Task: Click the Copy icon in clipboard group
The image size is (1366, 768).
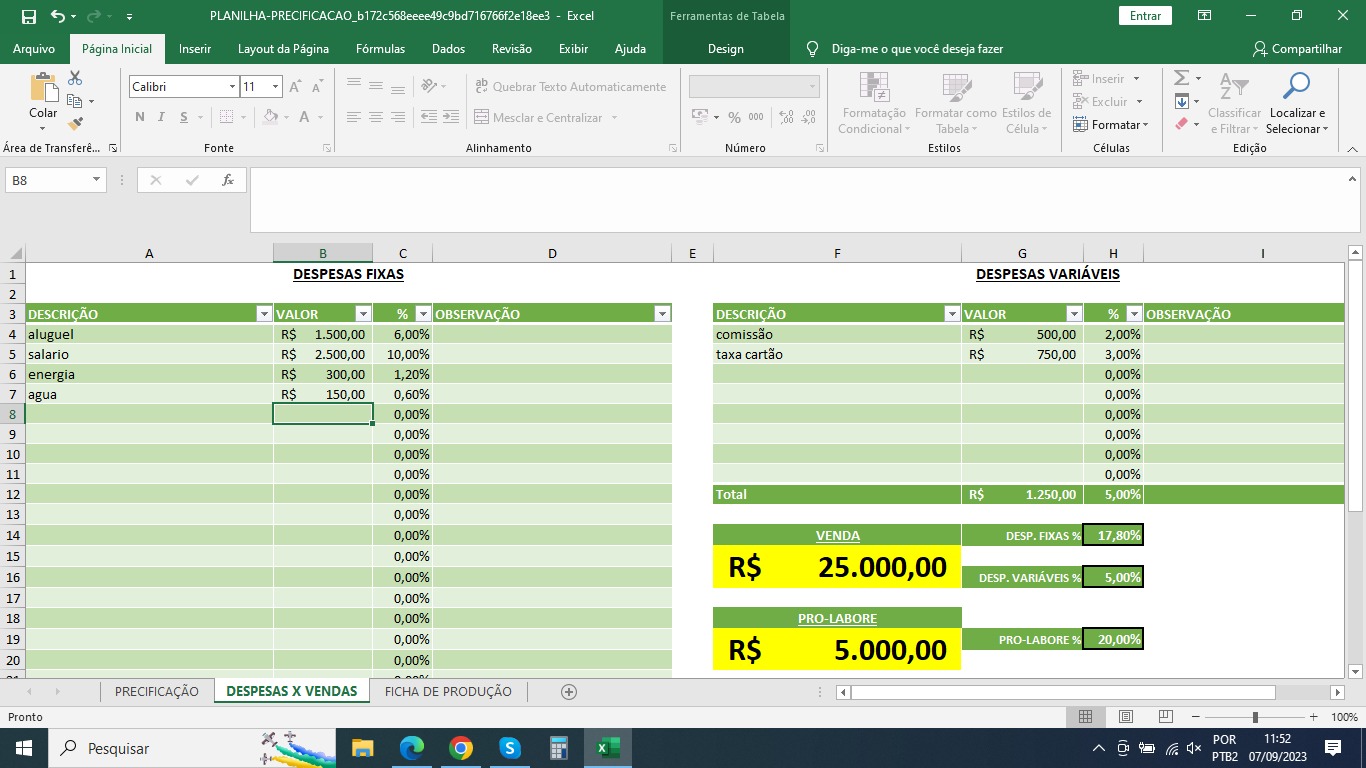Action: click(x=75, y=101)
